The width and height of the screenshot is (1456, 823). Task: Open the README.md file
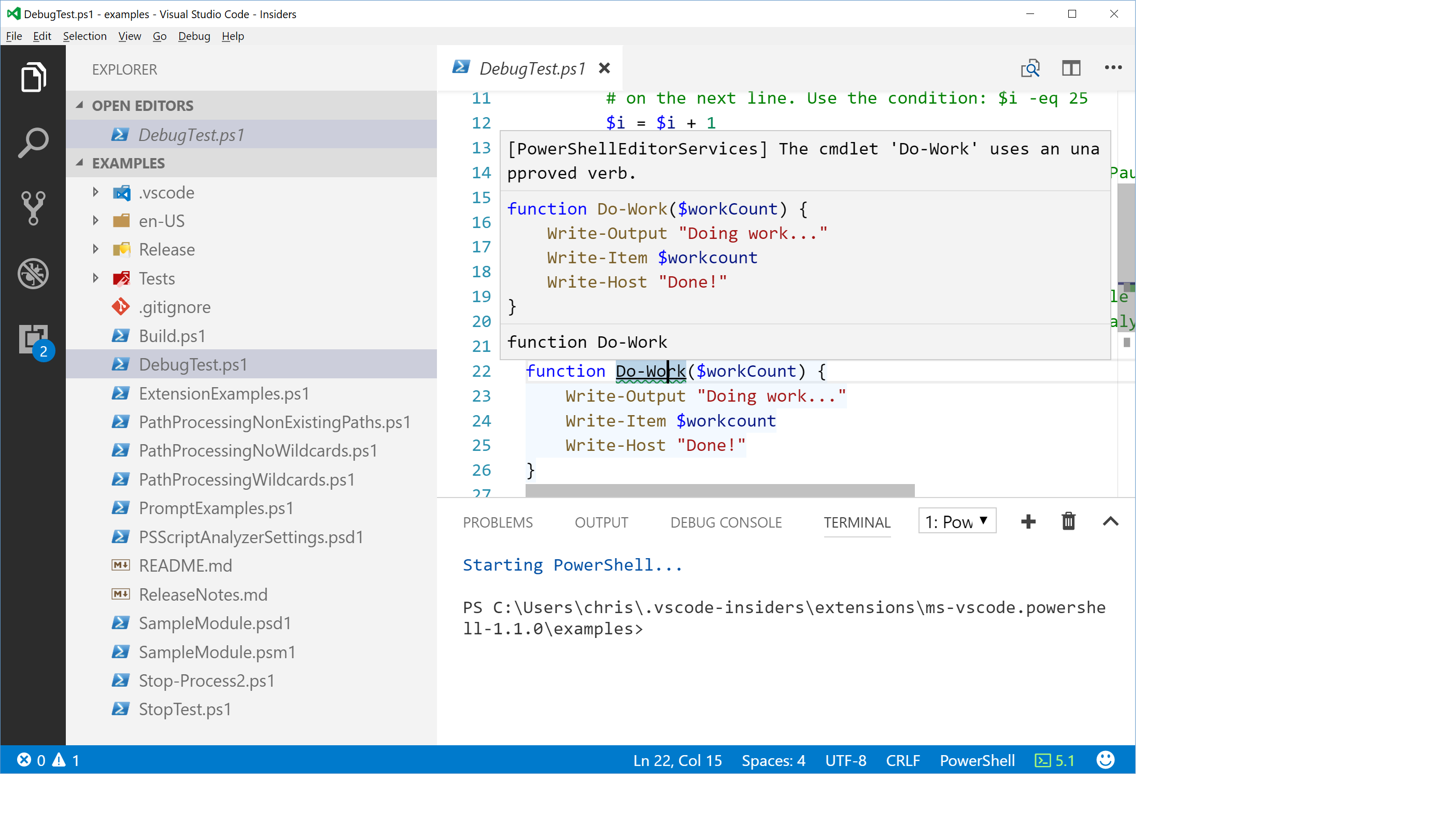[251, 565]
